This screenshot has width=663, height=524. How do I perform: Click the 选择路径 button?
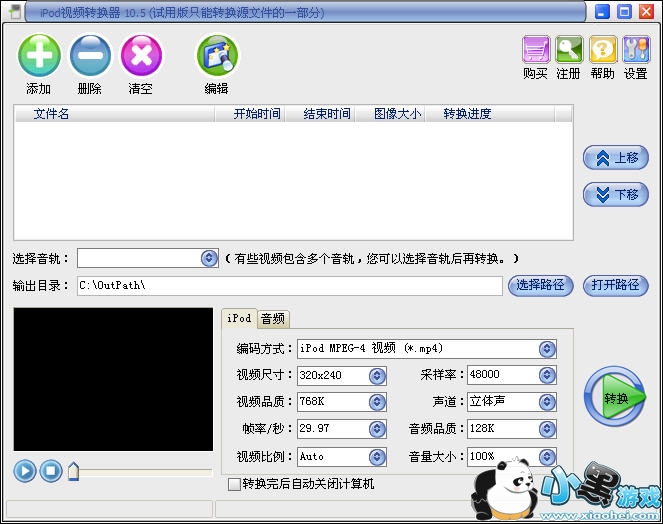540,285
